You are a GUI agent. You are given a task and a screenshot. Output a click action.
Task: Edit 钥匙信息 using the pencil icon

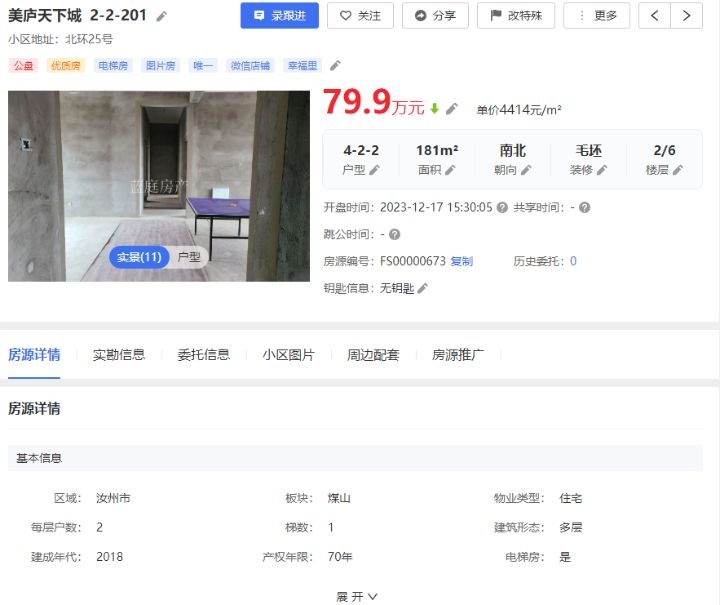423,288
